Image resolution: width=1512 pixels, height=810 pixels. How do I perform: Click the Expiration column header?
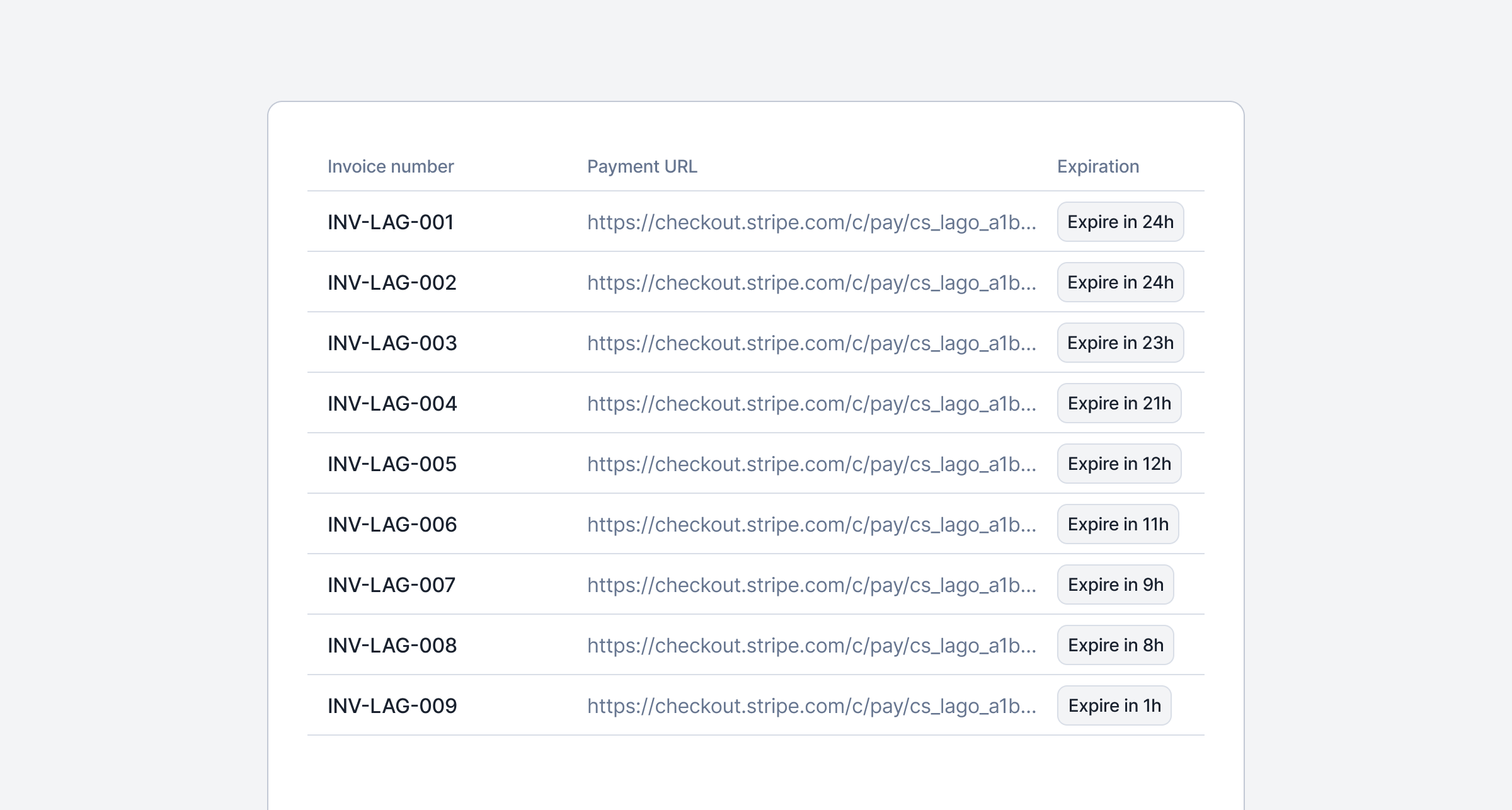tap(1098, 166)
